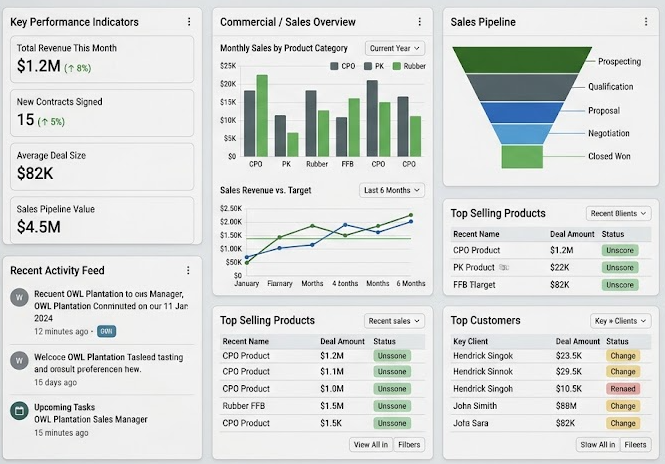Open Sales Pipeline three-dot menu
The width and height of the screenshot is (665, 464).
point(645,22)
